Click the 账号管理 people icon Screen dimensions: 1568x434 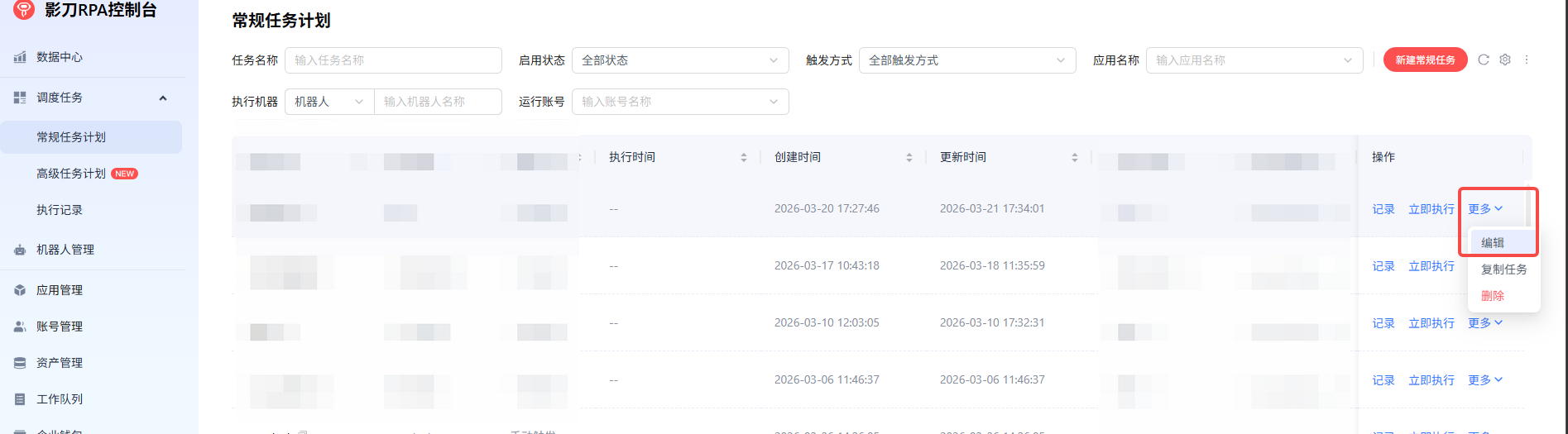pyautogui.click(x=20, y=327)
